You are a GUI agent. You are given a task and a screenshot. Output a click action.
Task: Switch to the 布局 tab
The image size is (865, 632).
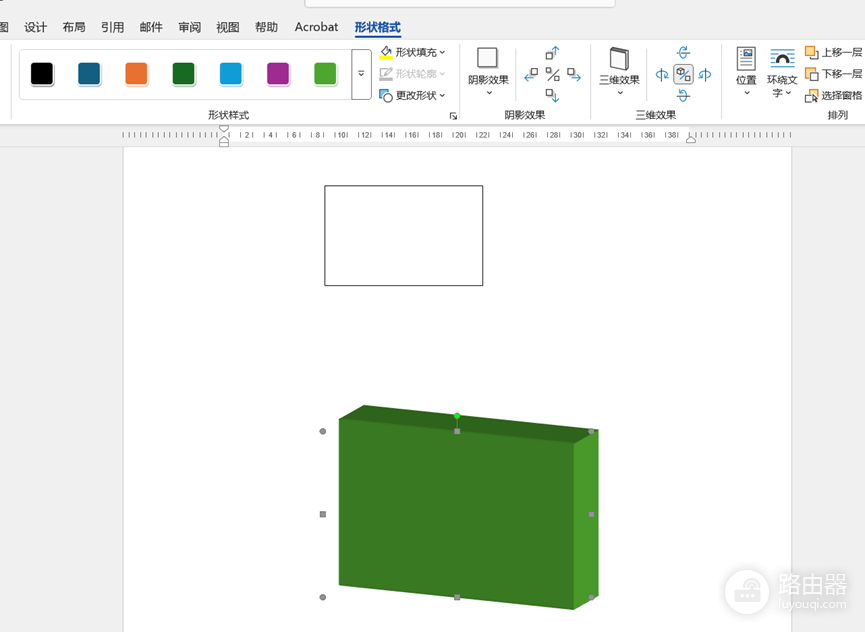click(x=74, y=27)
